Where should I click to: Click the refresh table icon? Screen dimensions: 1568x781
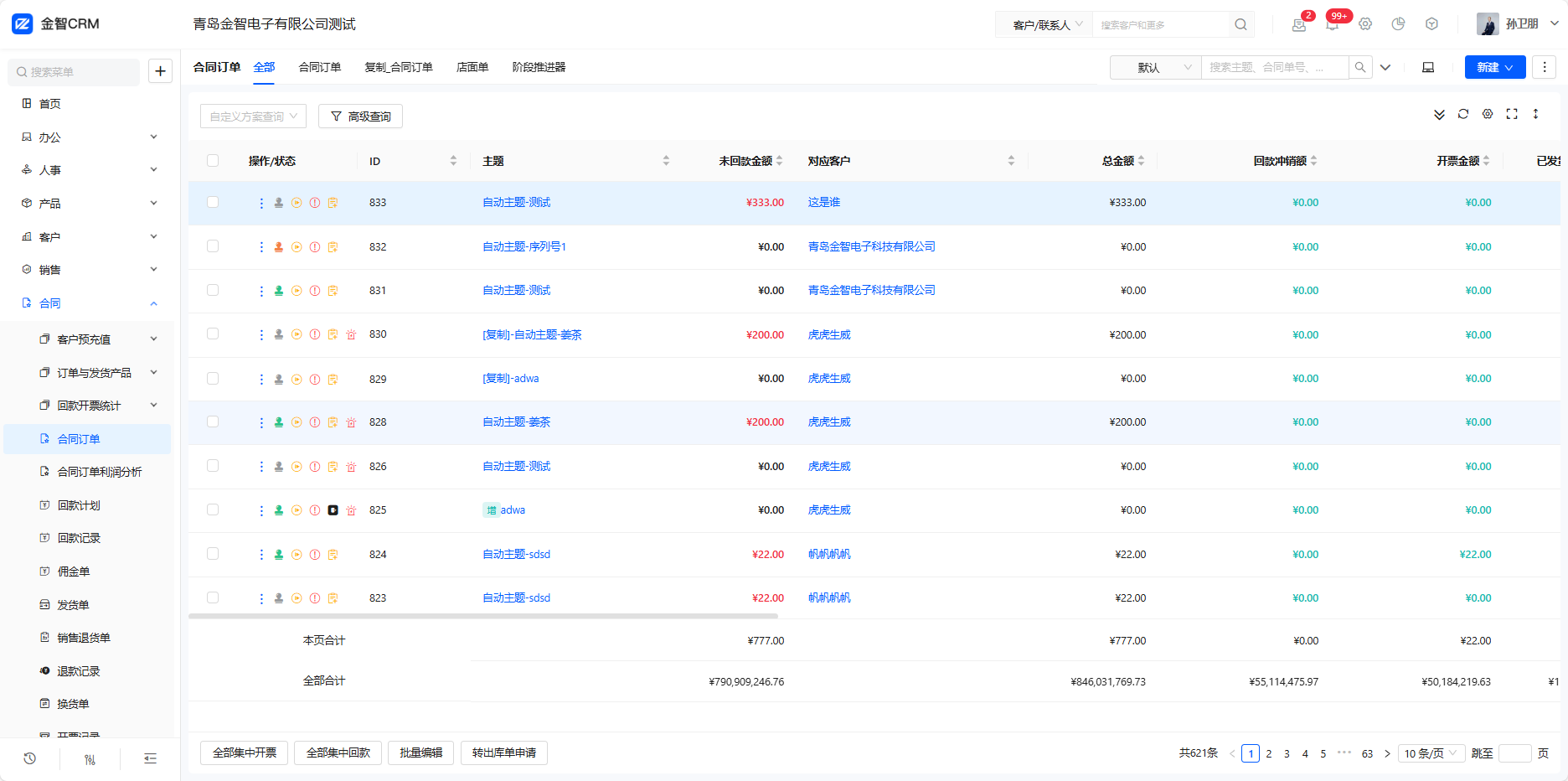pyautogui.click(x=1463, y=114)
